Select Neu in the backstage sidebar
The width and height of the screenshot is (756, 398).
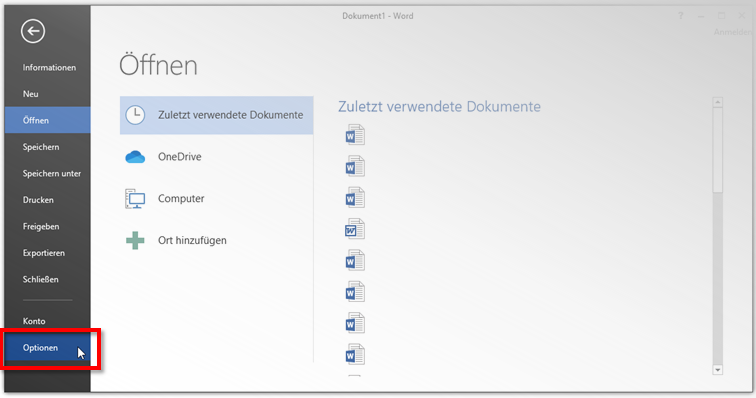(x=48, y=94)
